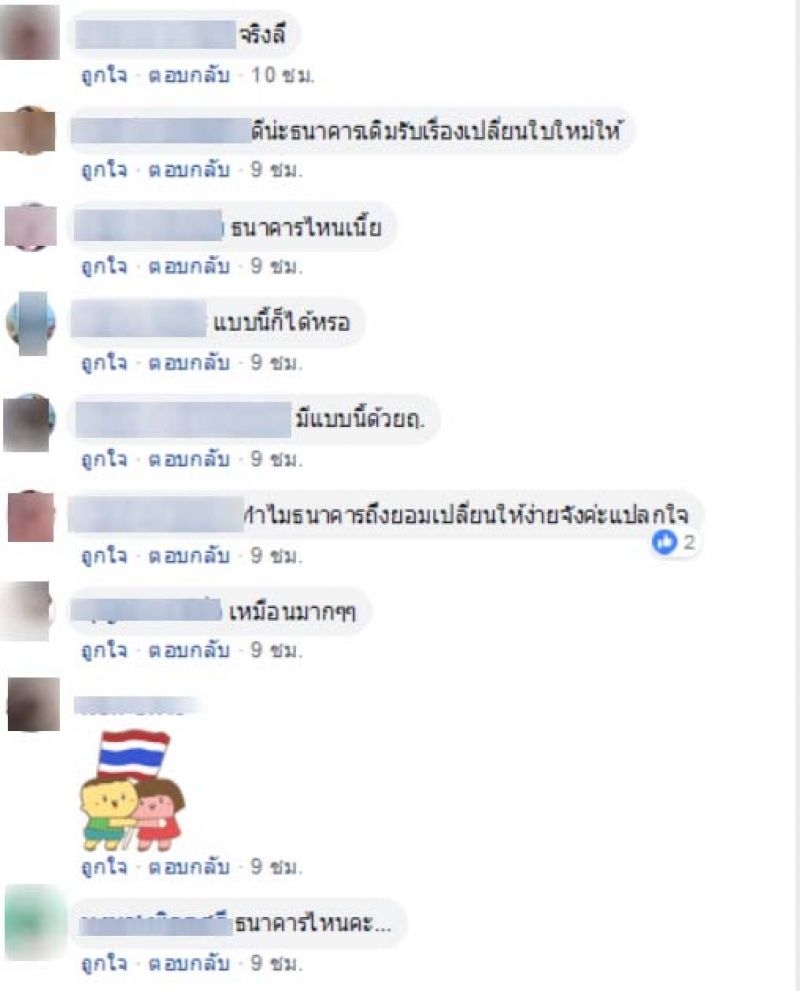
Task: Click ถูกใจ under the flag sticker comment
Action: (104, 866)
